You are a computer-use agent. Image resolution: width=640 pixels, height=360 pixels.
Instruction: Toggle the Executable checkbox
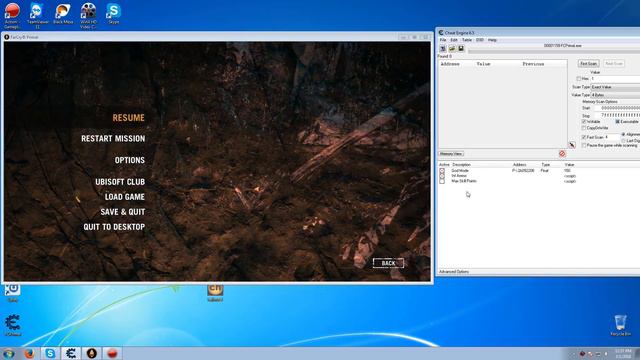point(618,122)
